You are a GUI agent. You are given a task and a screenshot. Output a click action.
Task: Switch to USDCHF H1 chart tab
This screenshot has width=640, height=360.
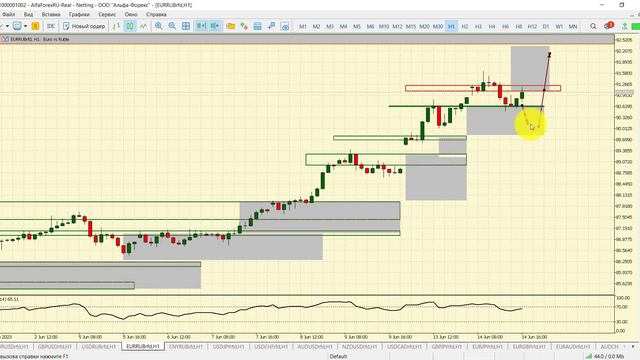tap(271, 347)
